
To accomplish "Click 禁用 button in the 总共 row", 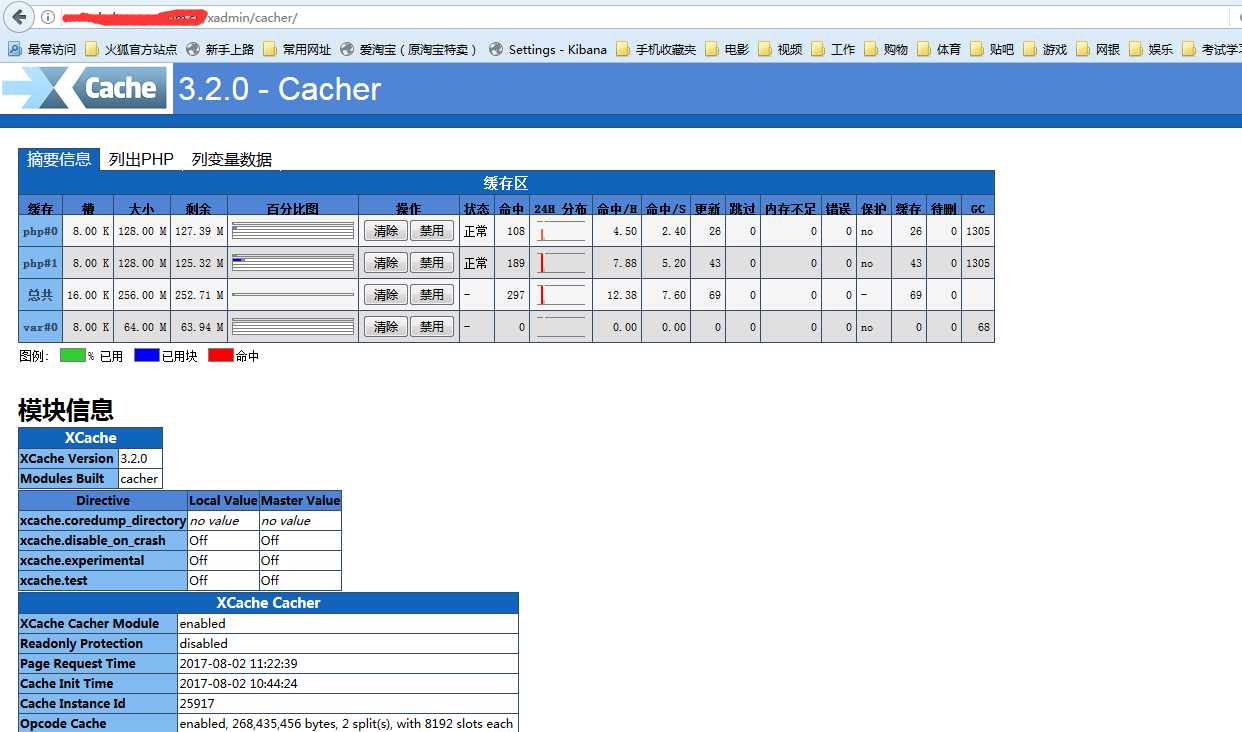I will click(432, 295).
